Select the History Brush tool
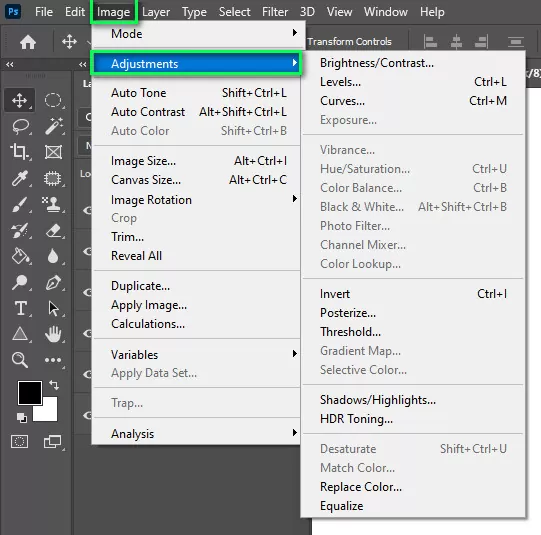 tap(19, 230)
